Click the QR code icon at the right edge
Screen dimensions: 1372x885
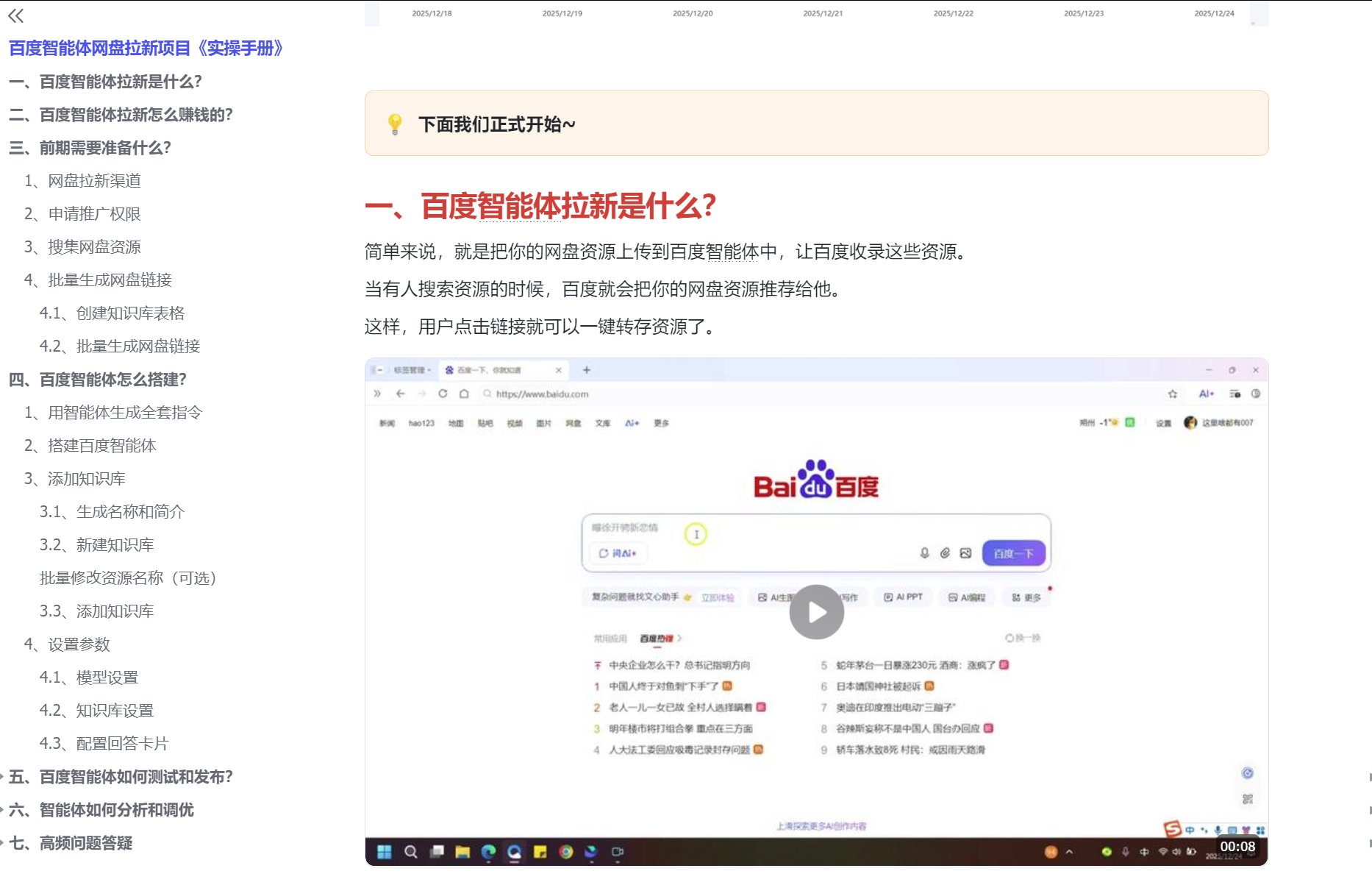pos(1248,797)
